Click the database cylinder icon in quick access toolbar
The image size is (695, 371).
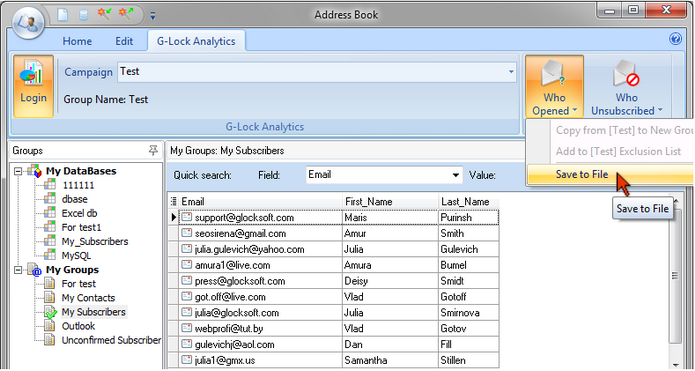click(x=83, y=15)
